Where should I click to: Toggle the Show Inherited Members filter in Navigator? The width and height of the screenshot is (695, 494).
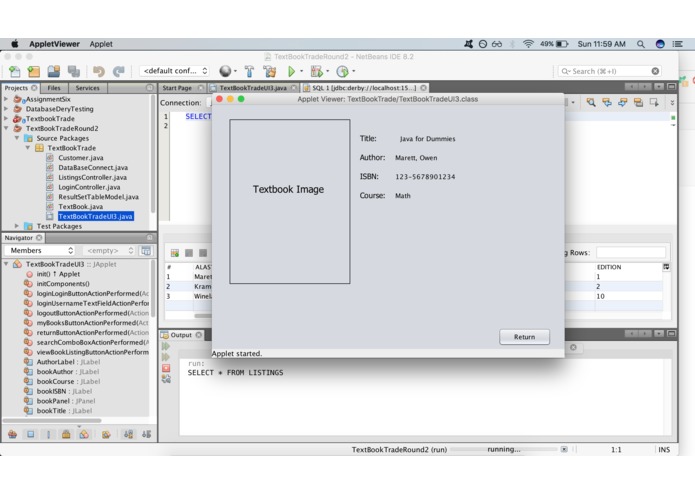[12, 435]
